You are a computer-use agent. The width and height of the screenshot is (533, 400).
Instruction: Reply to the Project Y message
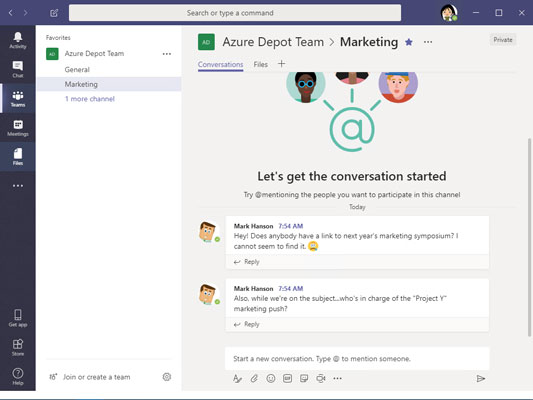coord(247,324)
